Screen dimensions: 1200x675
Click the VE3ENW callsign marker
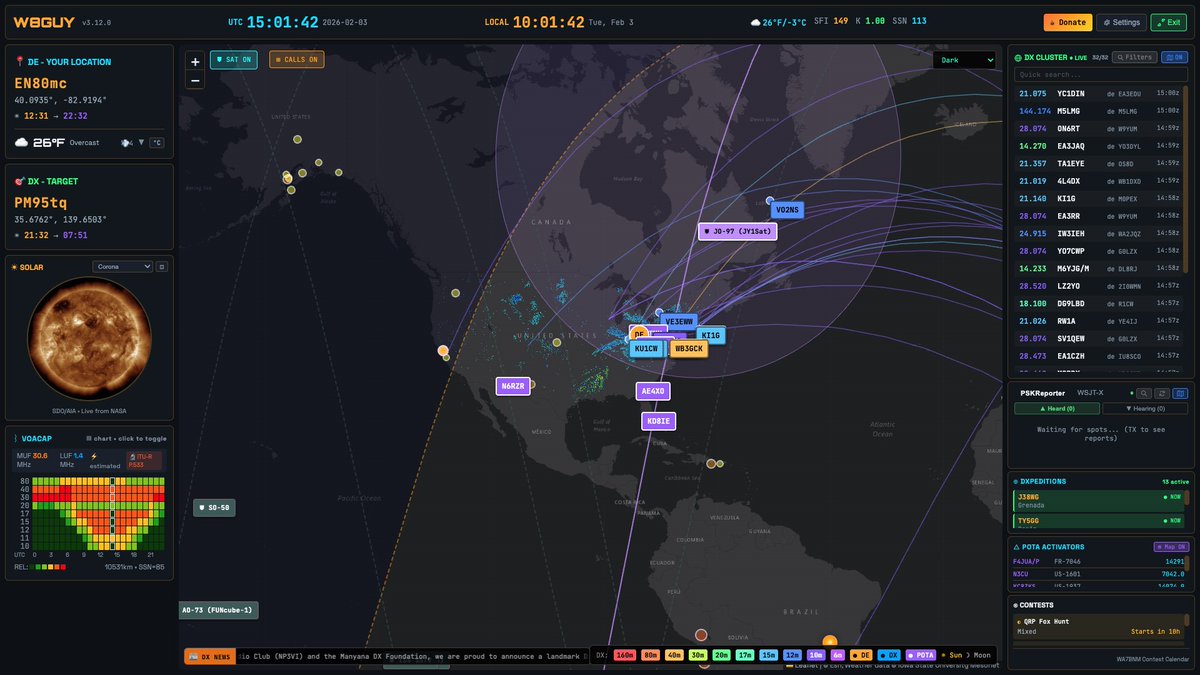[x=678, y=322]
